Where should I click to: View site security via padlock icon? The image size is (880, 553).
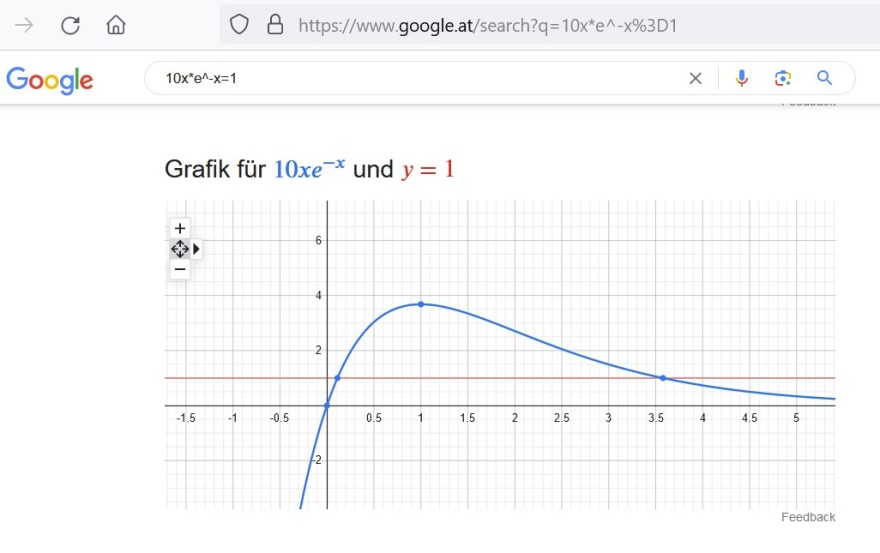point(275,25)
